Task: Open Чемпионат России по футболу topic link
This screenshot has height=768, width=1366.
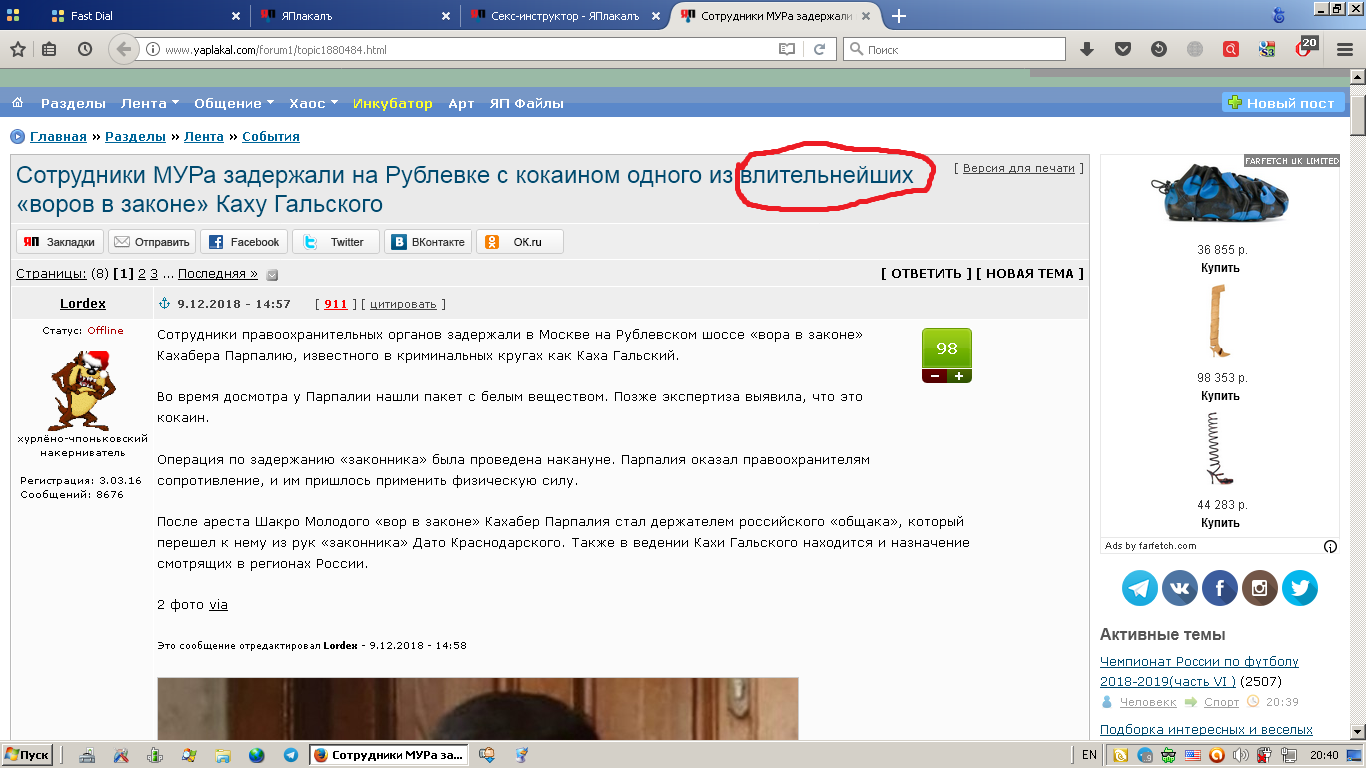Action: (x=1199, y=671)
